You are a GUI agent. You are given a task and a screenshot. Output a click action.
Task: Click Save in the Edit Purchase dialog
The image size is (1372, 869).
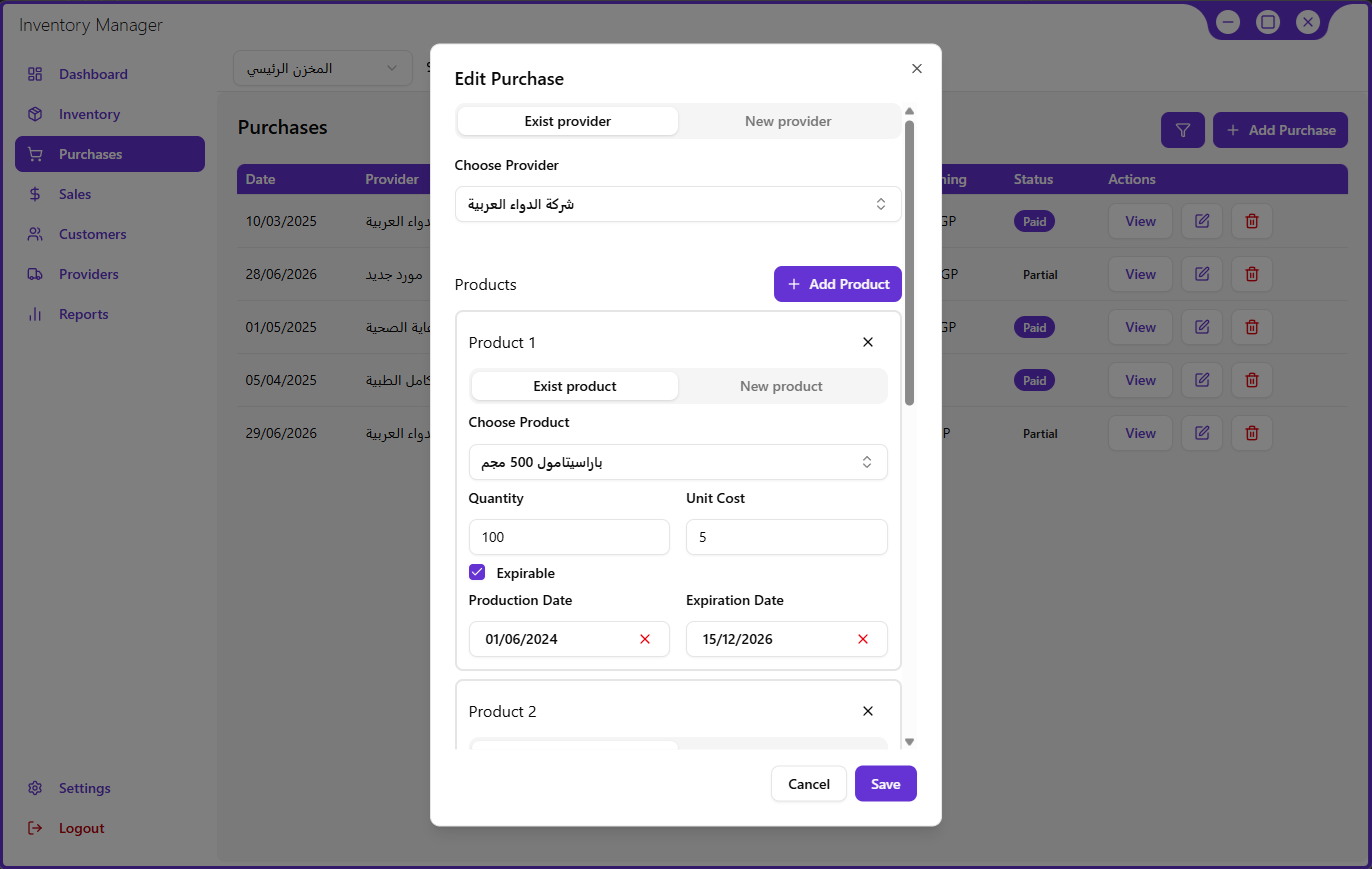886,784
